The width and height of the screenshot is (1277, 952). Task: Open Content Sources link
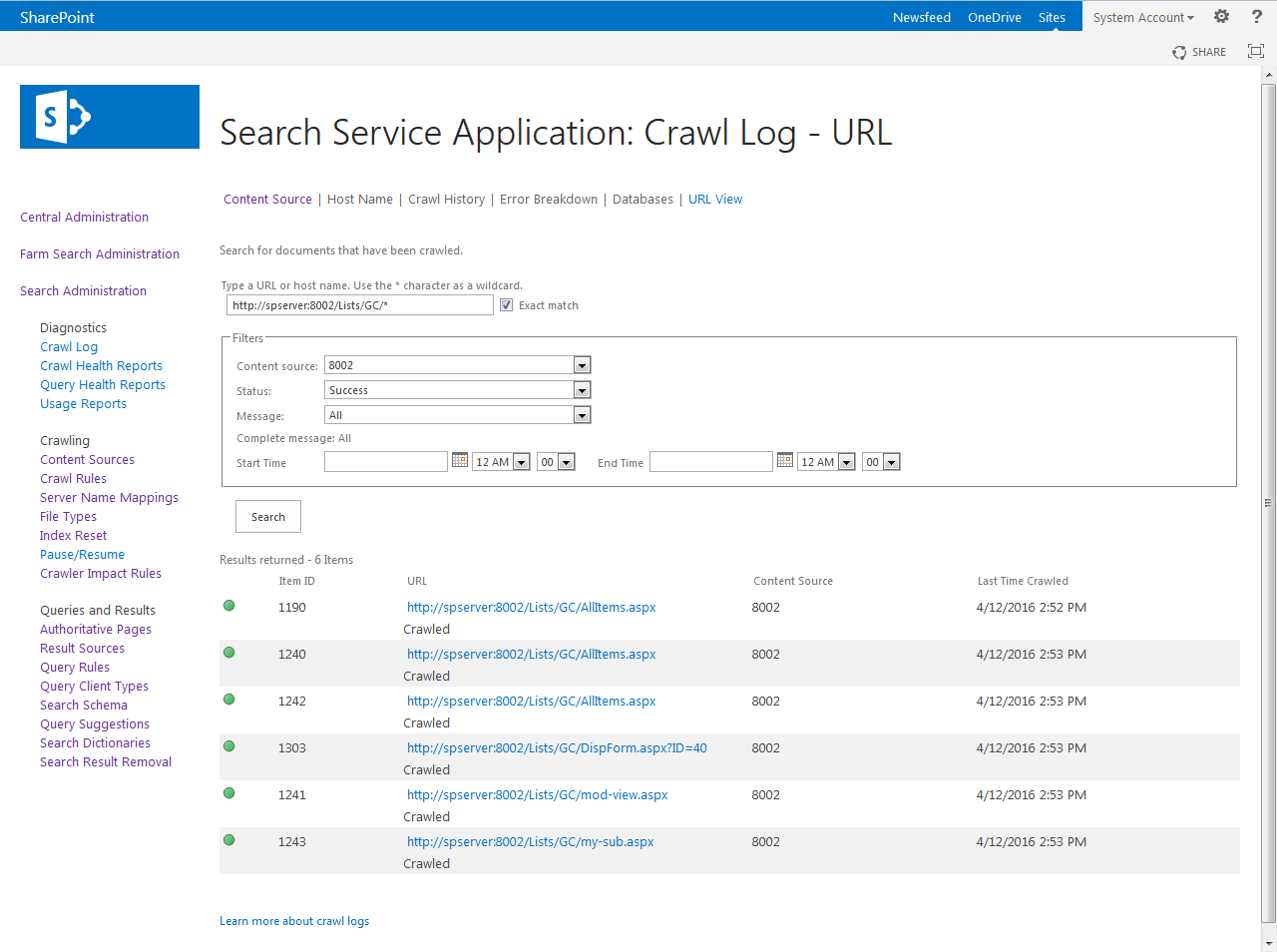click(x=87, y=460)
